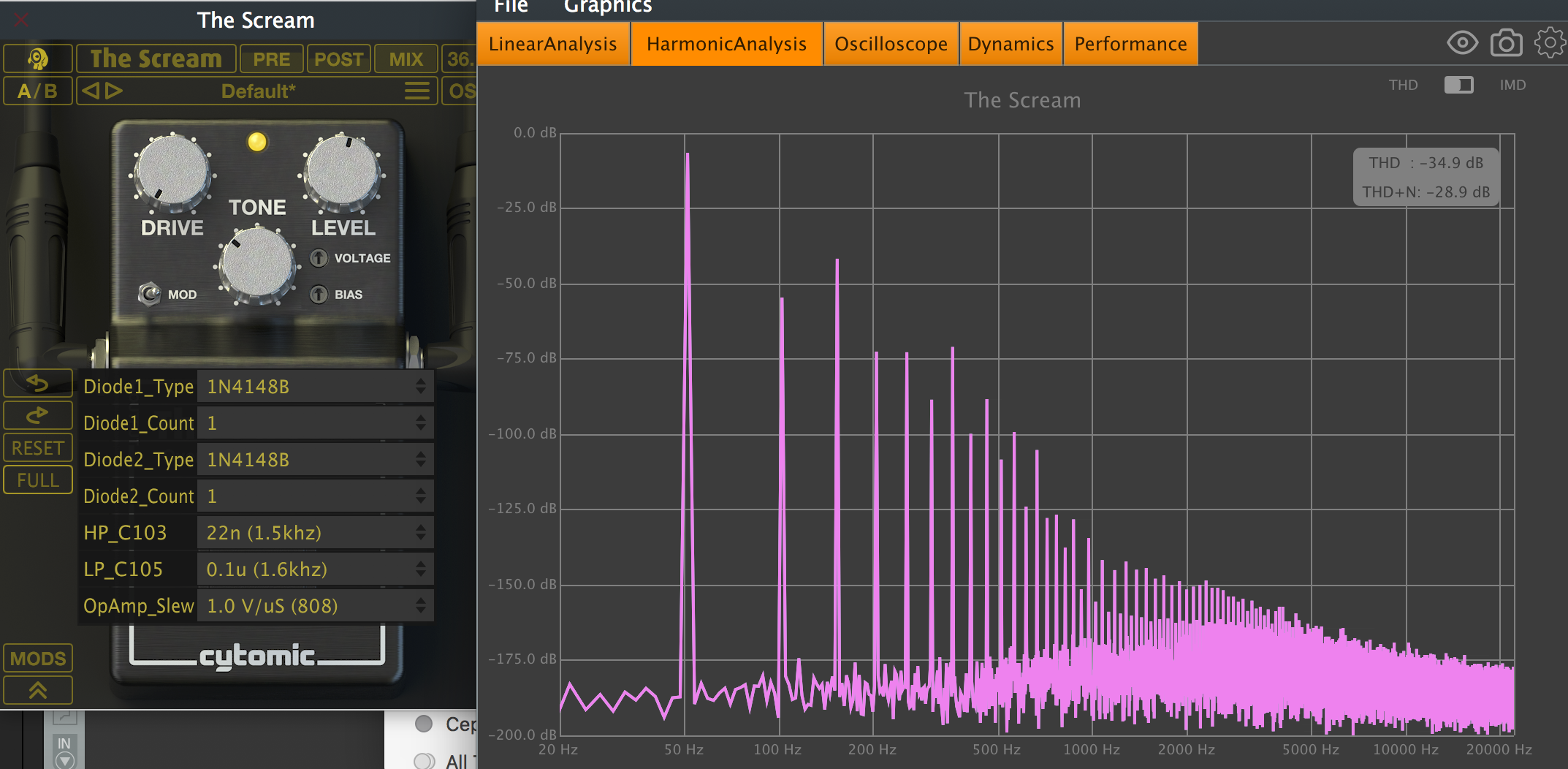Open the Default* preset selector
Viewport: 1568px width, 769px height.
pos(259,91)
